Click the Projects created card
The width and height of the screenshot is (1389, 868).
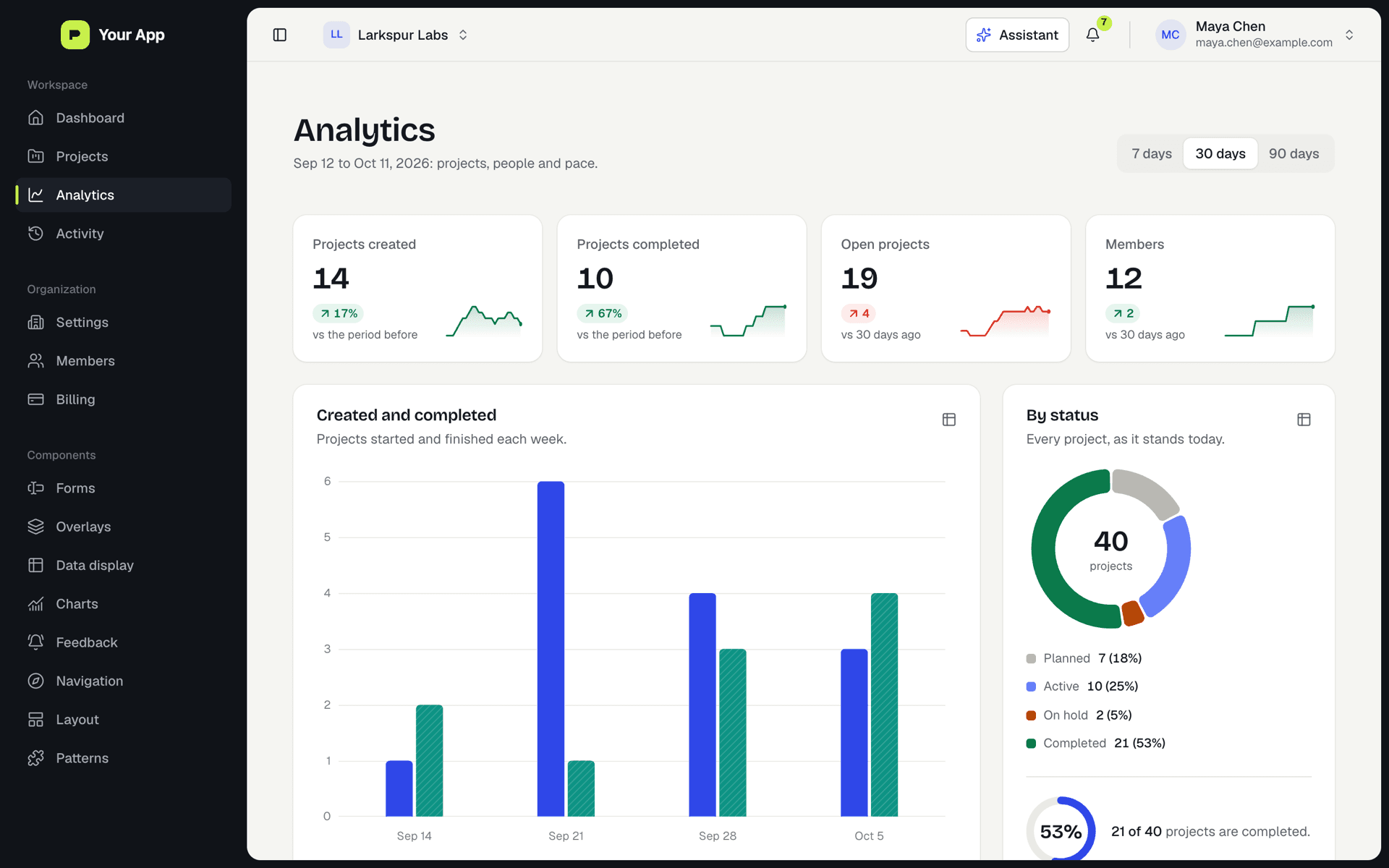(x=417, y=288)
